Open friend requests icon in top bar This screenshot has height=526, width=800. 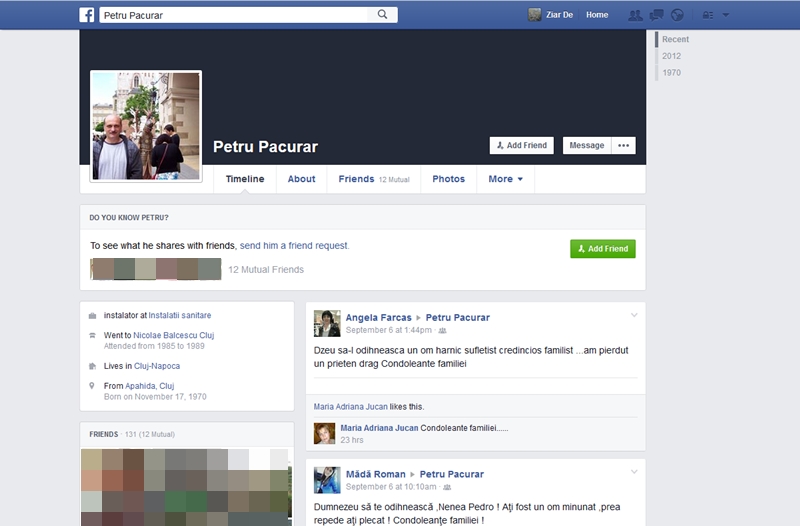pos(634,15)
